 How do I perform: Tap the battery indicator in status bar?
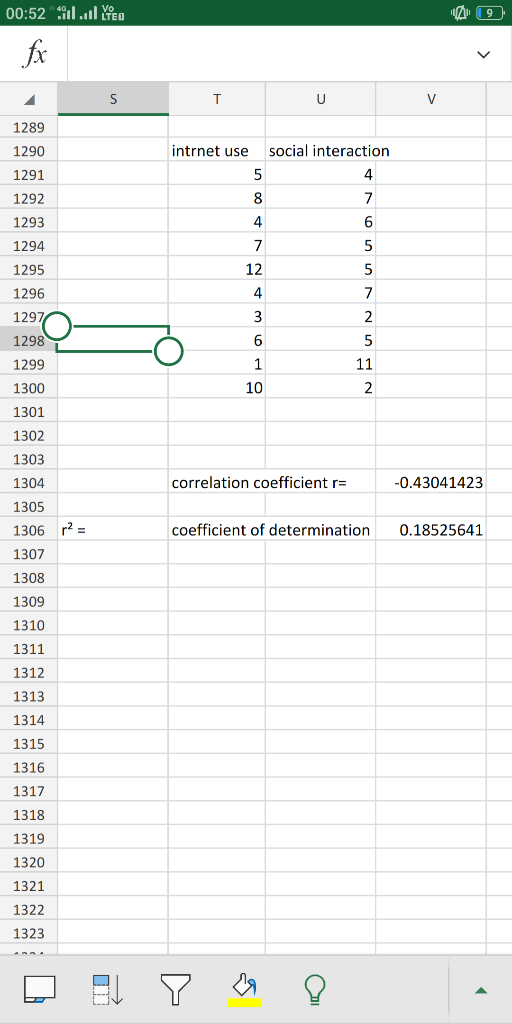click(488, 12)
